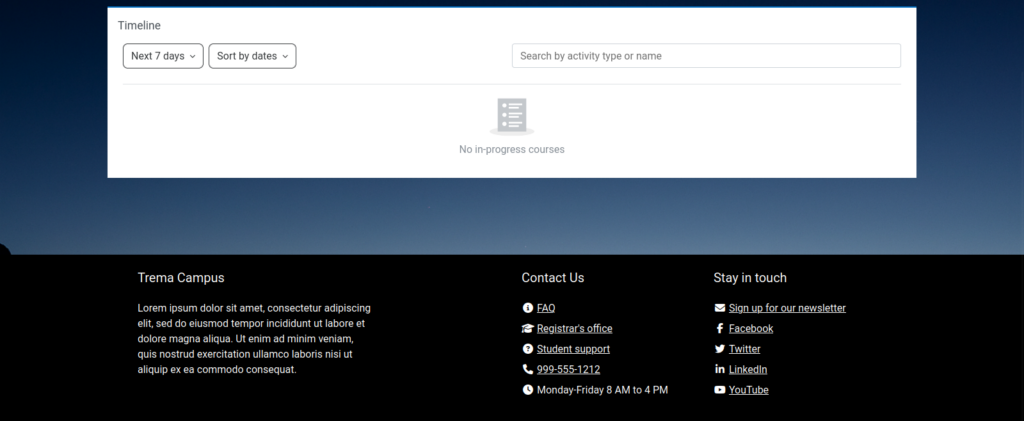Click the question mark Student support icon
The height and width of the screenshot is (421, 1024).
[527, 349]
